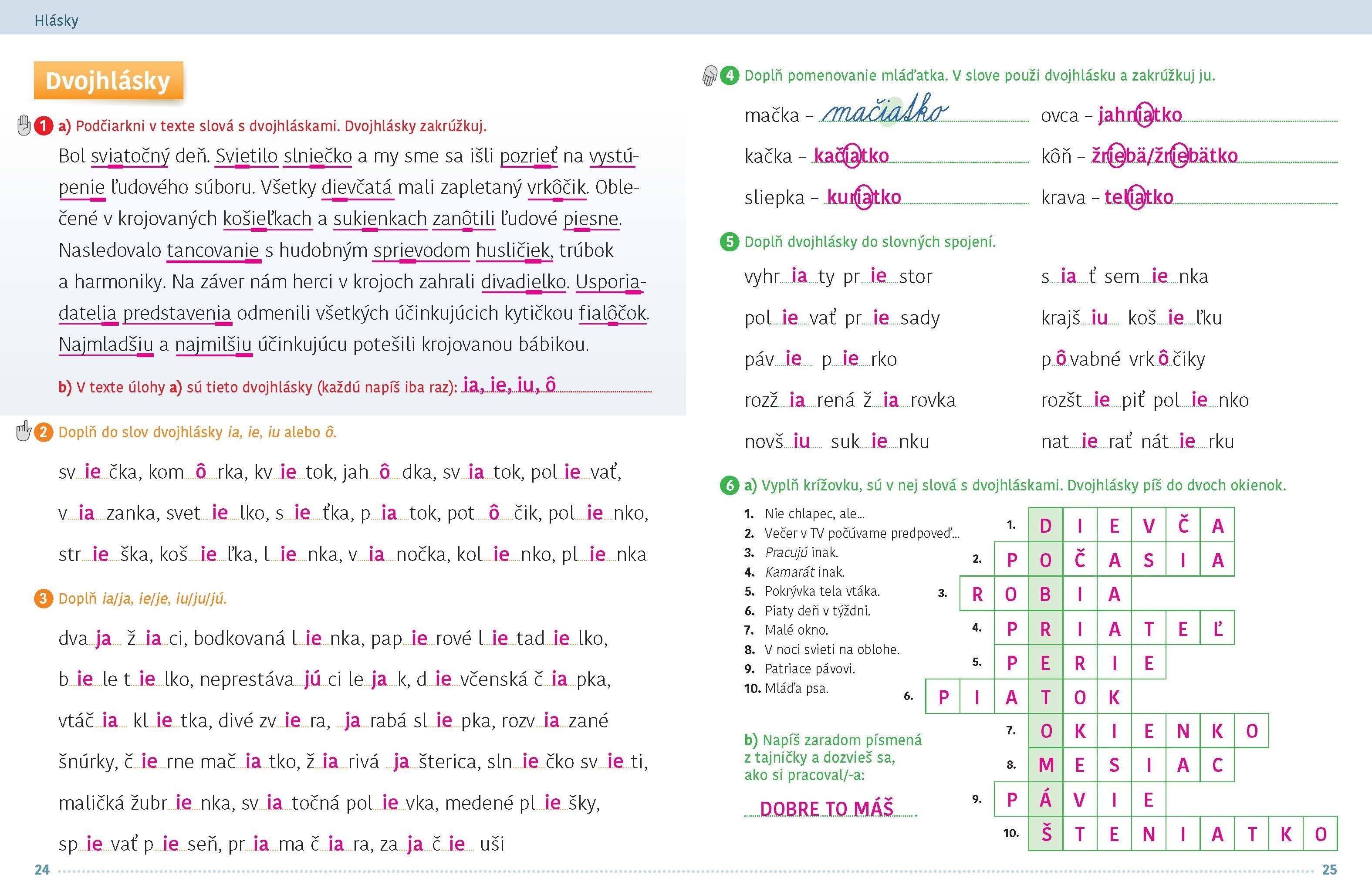Click the phrase 'vyhriaty priestor'
This screenshot has width=1372, height=892.
tap(838, 277)
